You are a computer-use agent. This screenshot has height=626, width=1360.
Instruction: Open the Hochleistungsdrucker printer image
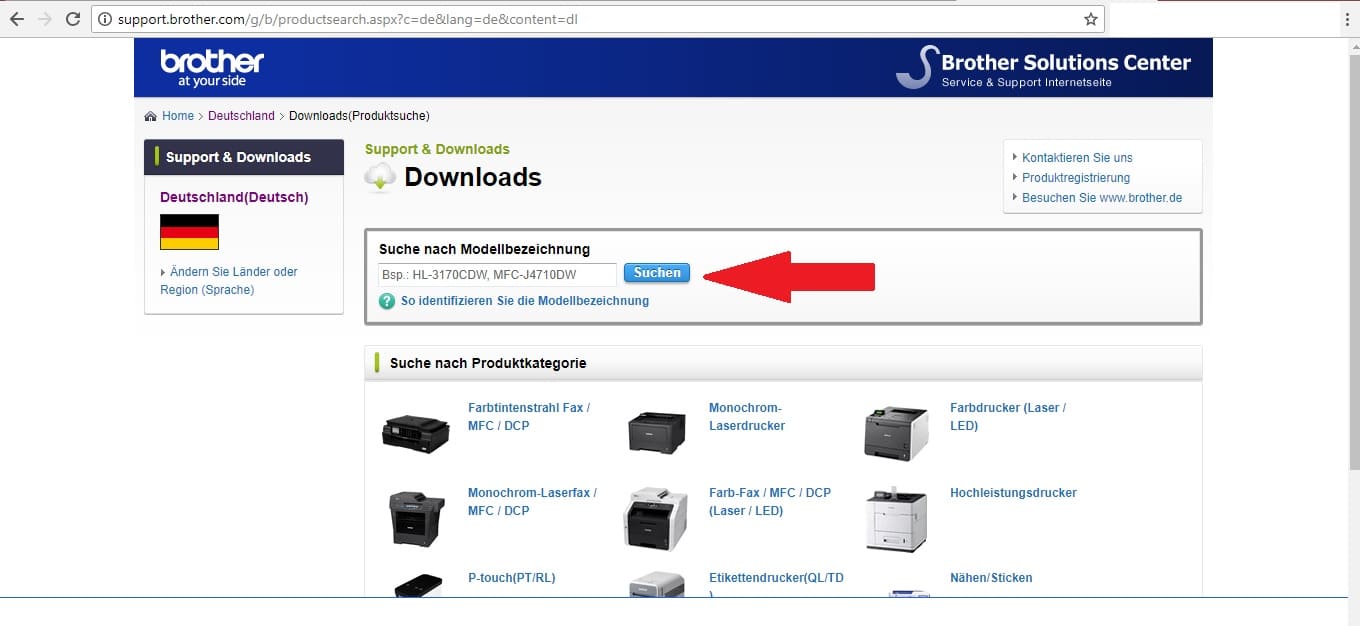(x=897, y=519)
